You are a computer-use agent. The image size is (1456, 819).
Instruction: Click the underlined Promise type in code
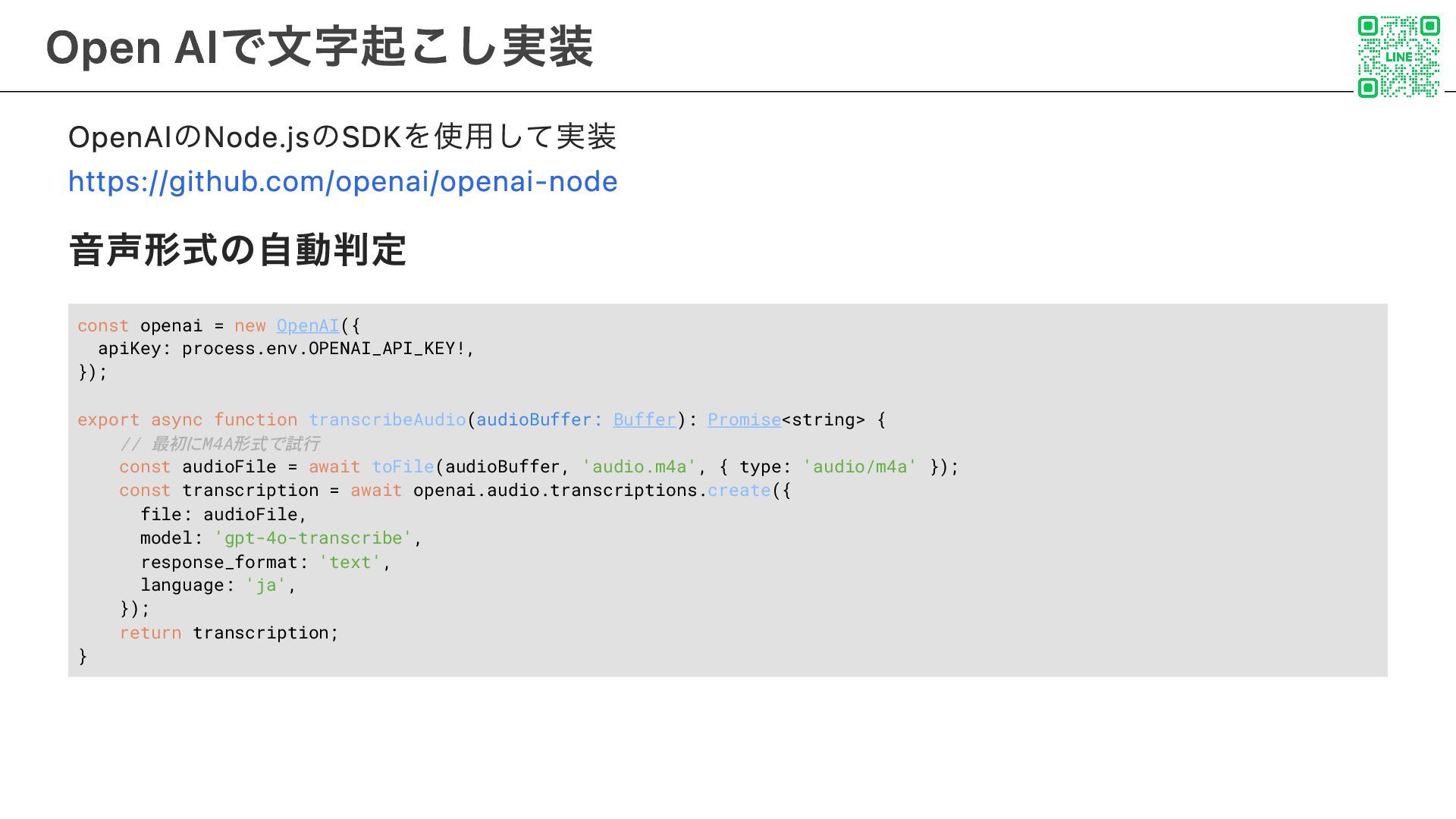coord(744,420)
